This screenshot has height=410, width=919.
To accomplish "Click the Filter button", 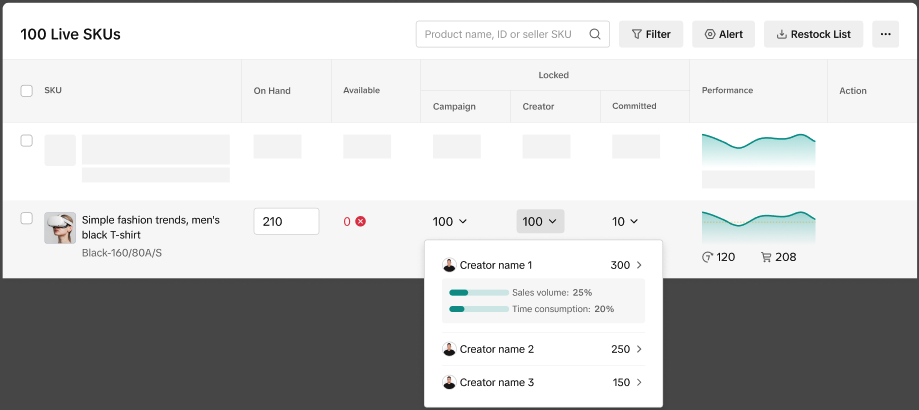I will coord(651,34).
